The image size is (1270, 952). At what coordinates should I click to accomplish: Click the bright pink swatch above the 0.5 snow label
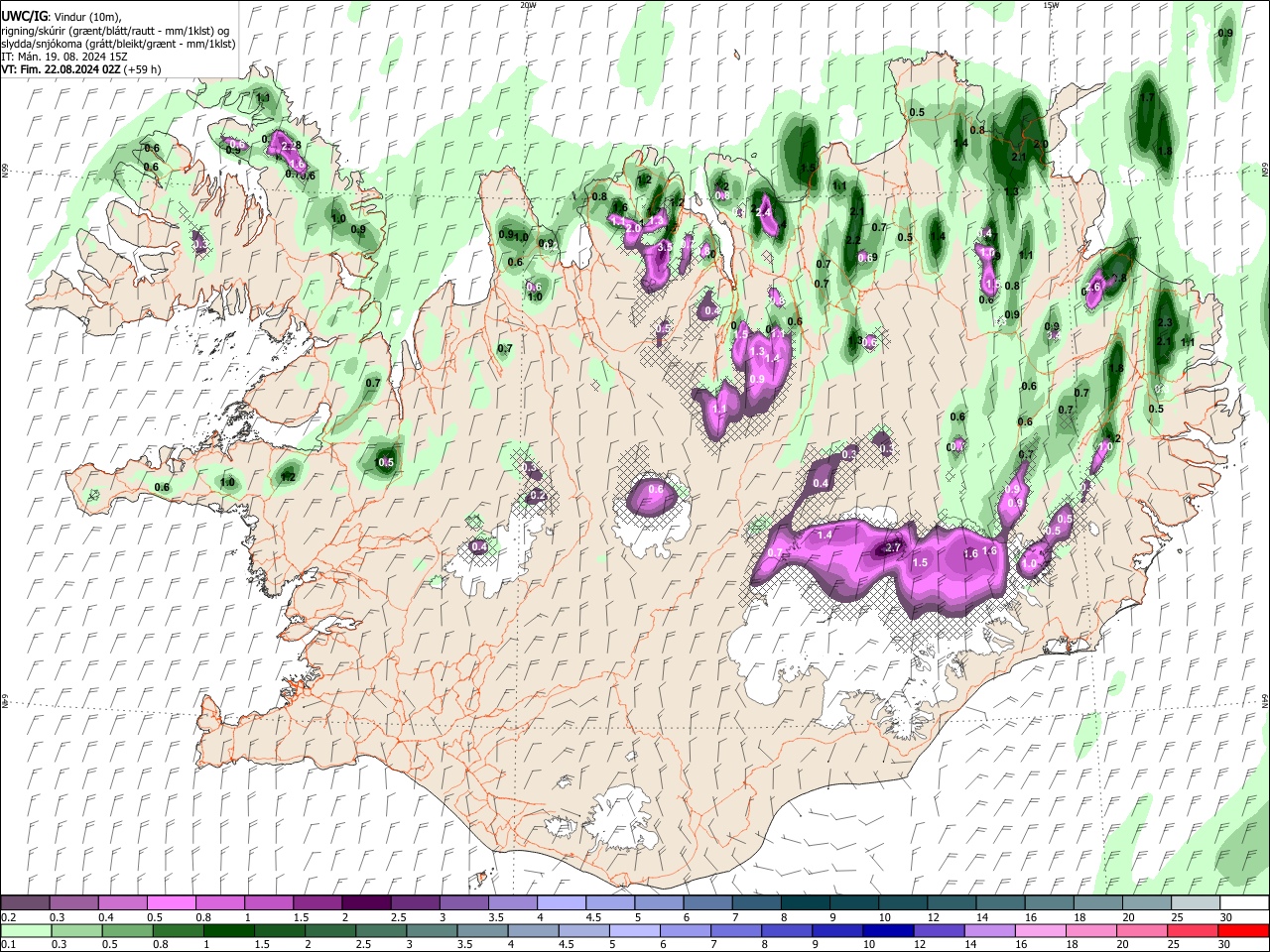(171, 903)
